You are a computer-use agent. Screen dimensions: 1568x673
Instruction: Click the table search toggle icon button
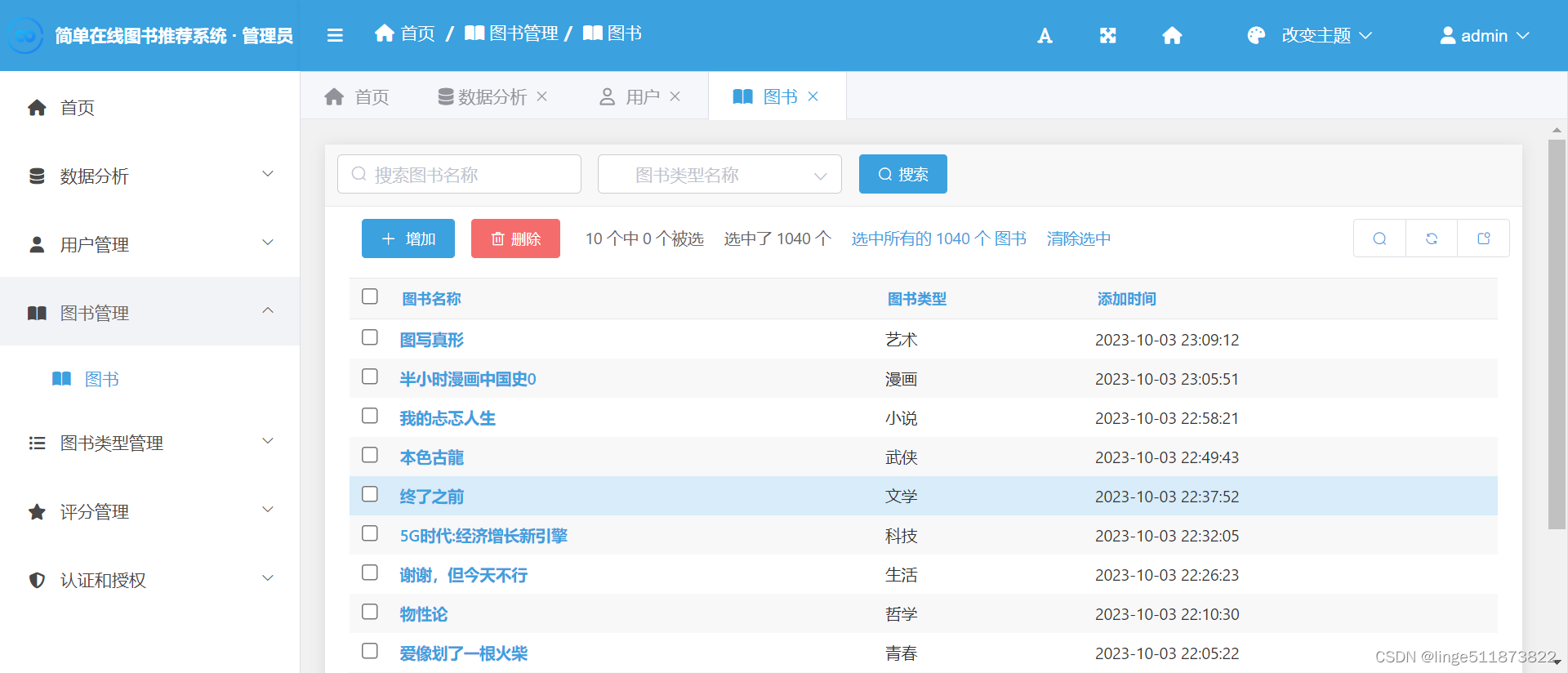coord(1379,238)
